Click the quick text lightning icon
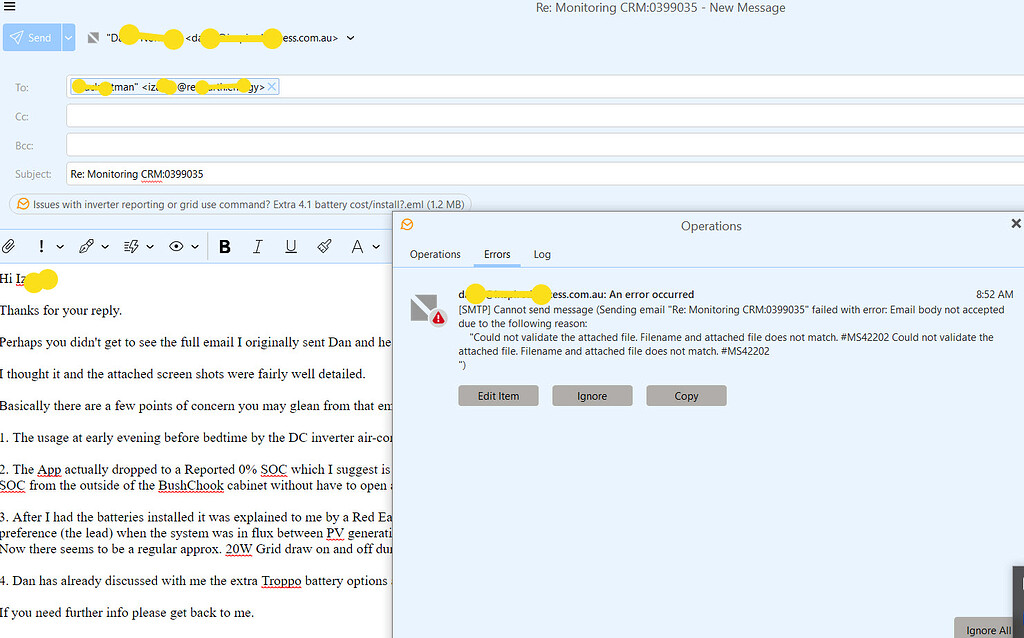The image size is (1024, 638). click(x=130, y=246)
